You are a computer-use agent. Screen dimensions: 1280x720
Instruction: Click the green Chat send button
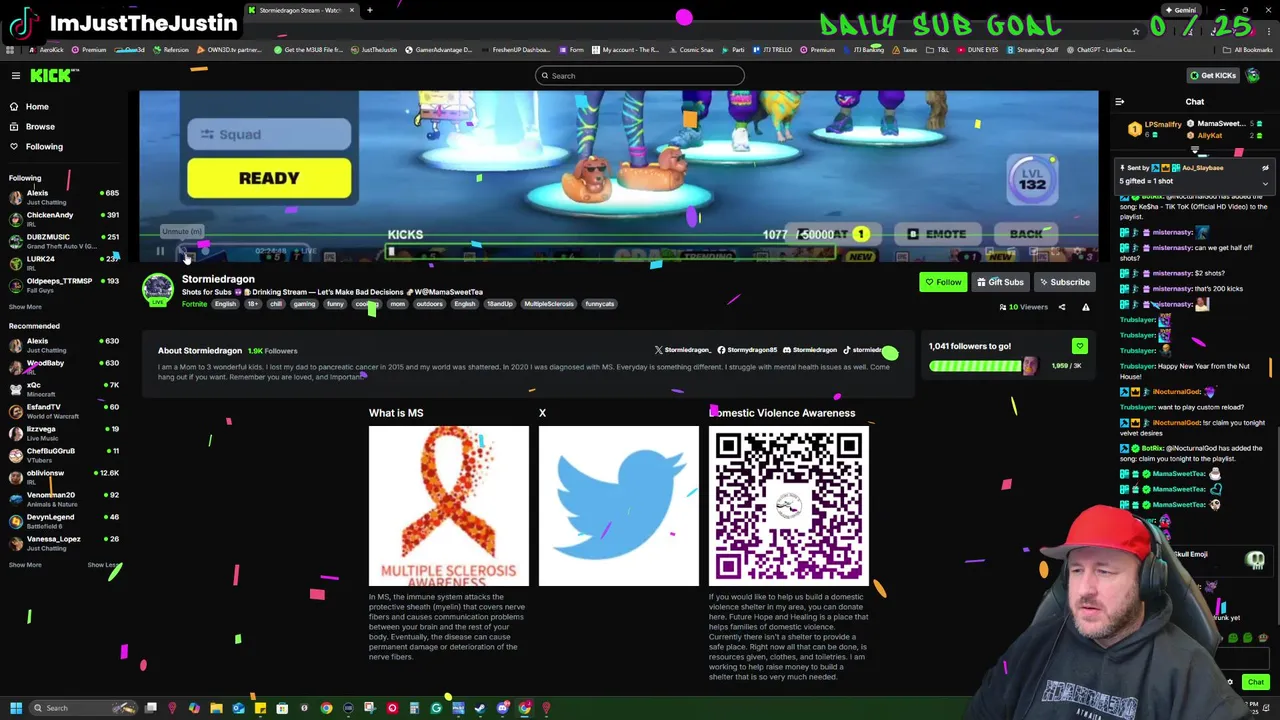coord(1256,682)
